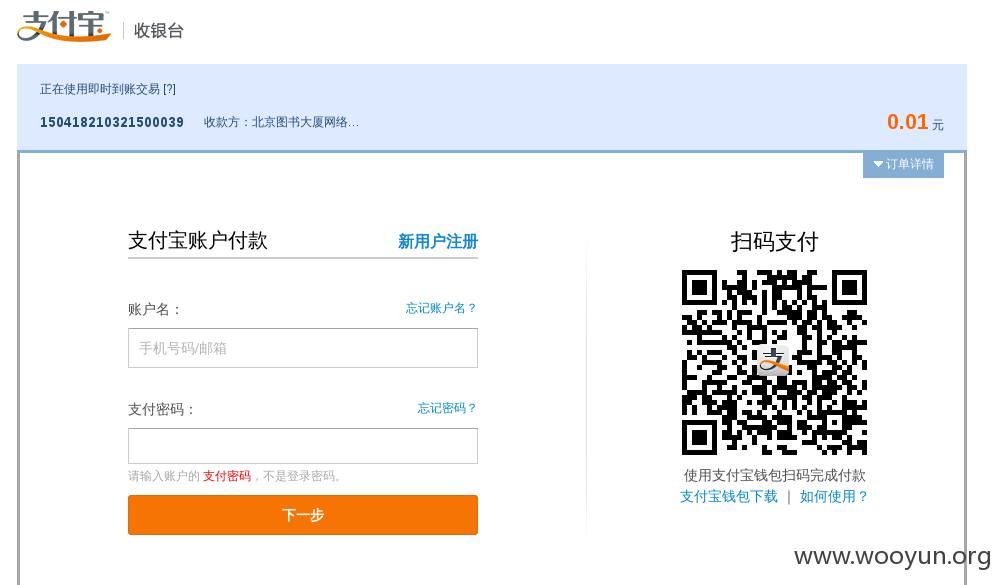
Task: Open the 新用户注册 link
Action: [x=438, y=242]
